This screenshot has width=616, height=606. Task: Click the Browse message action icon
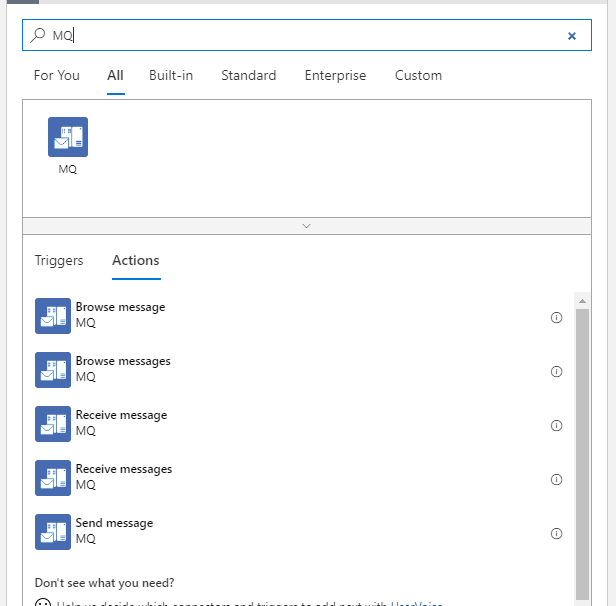53,316
